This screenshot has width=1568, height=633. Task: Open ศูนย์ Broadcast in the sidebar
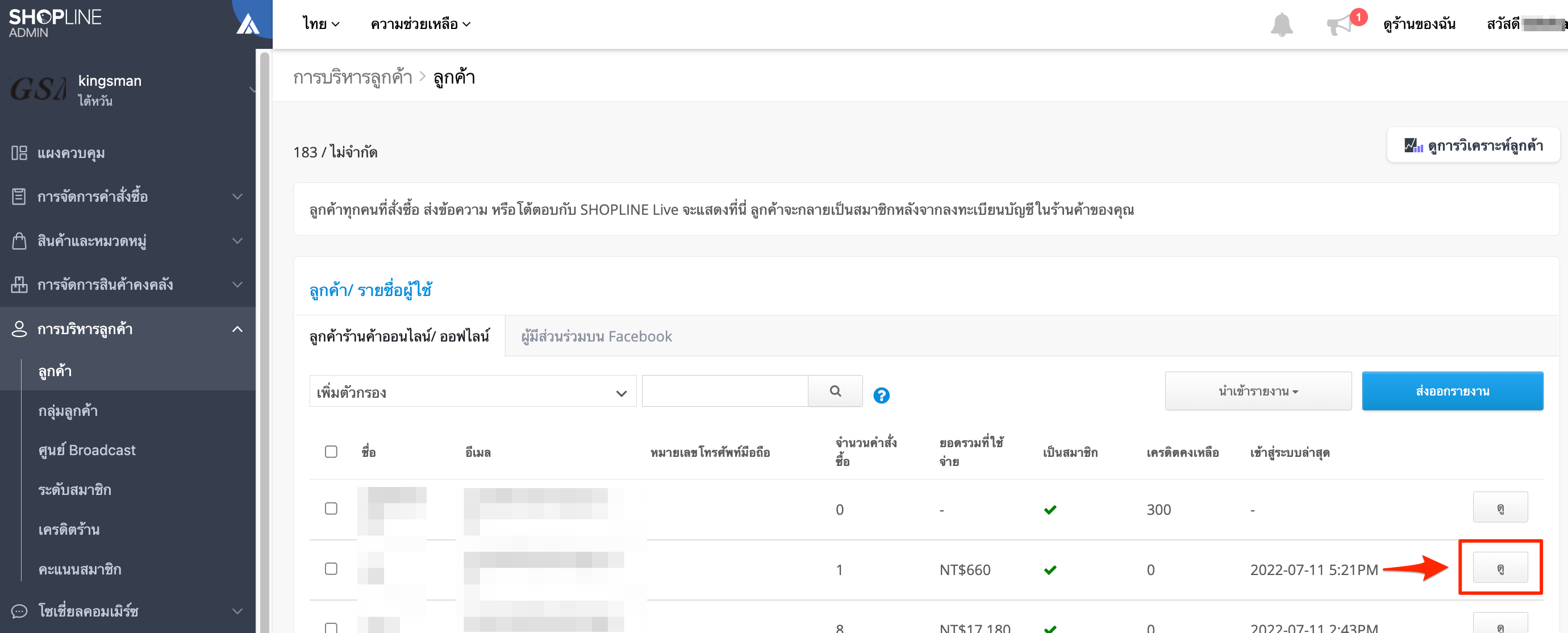(x=86, y=451)
